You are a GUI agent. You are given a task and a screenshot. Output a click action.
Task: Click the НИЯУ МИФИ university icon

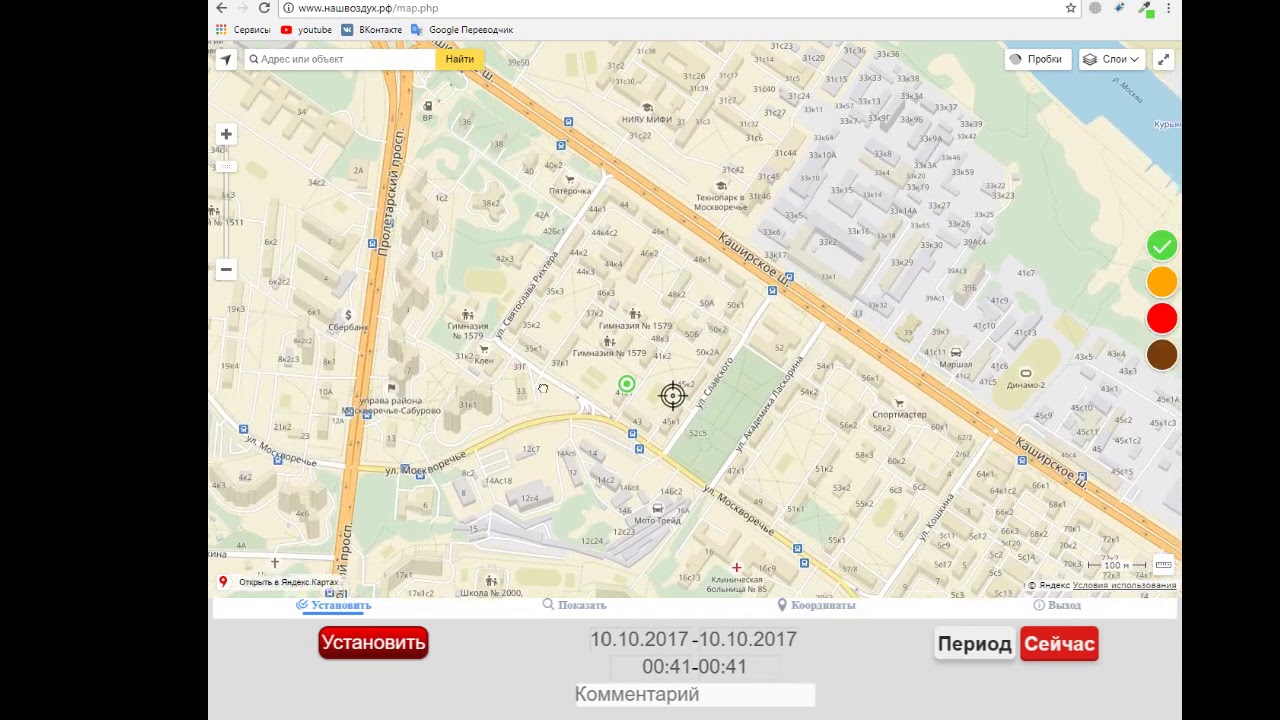coord(647,107)
